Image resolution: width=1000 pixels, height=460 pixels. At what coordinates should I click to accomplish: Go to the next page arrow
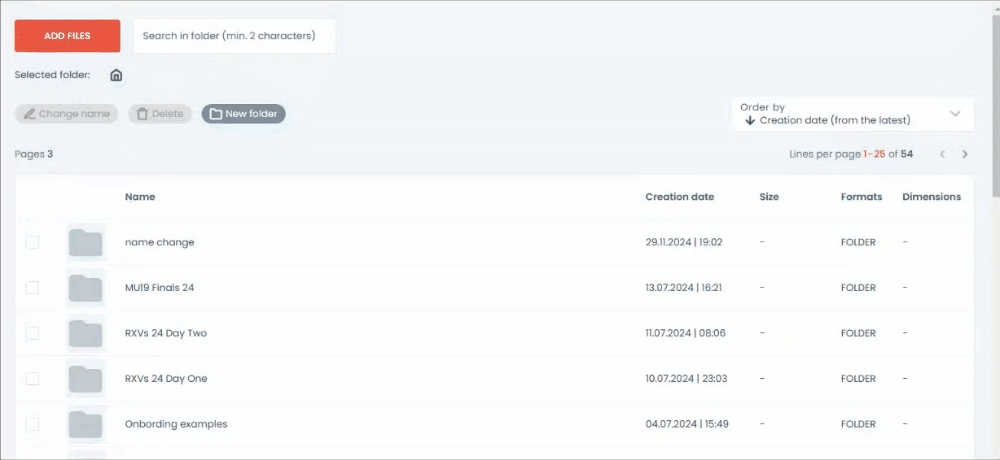965,154
